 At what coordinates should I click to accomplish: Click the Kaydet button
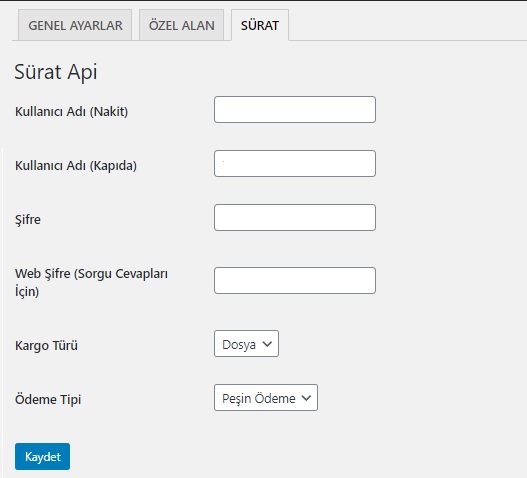pos(42,456)
